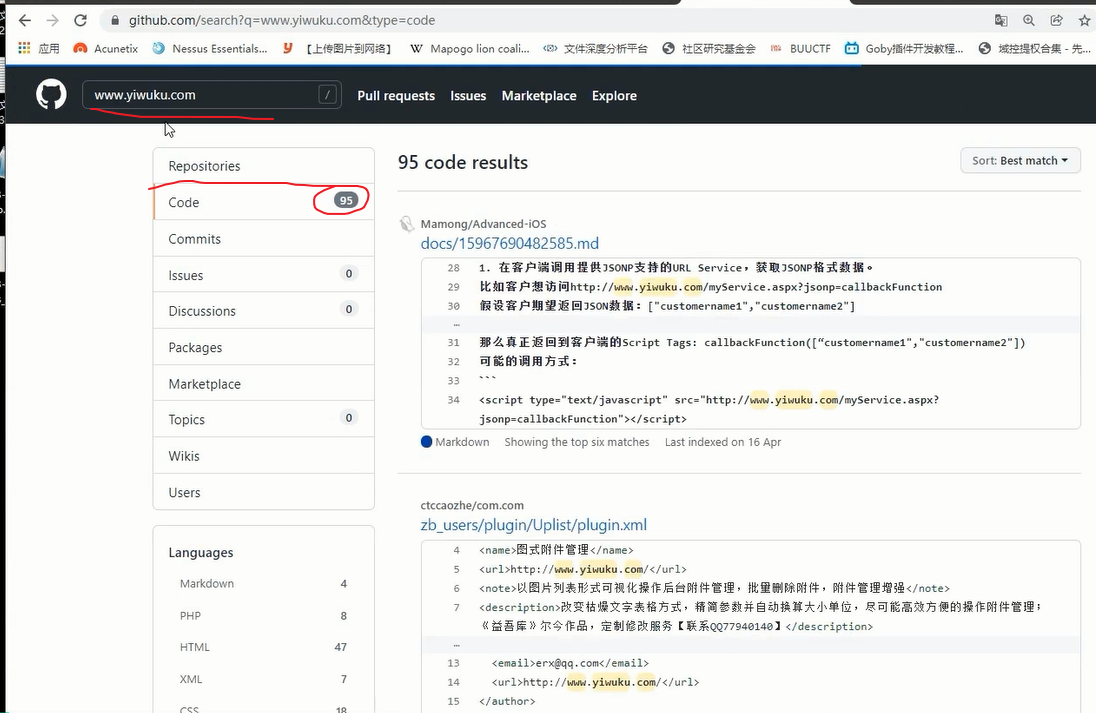Viewport: 1096px width, 713px height.
Task: Click the blue Markdown language dot
Action: [x=426, y=442]
